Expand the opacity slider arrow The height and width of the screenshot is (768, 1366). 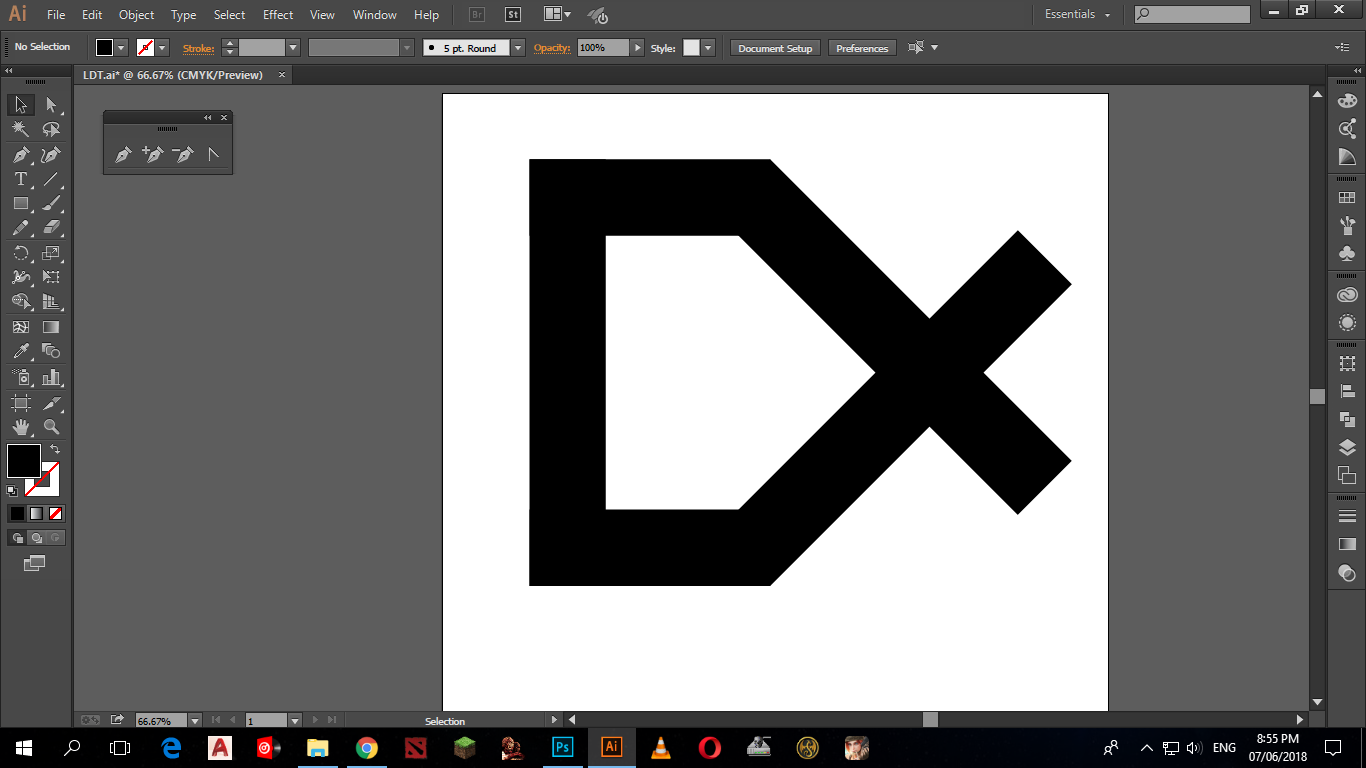[637, 48]
